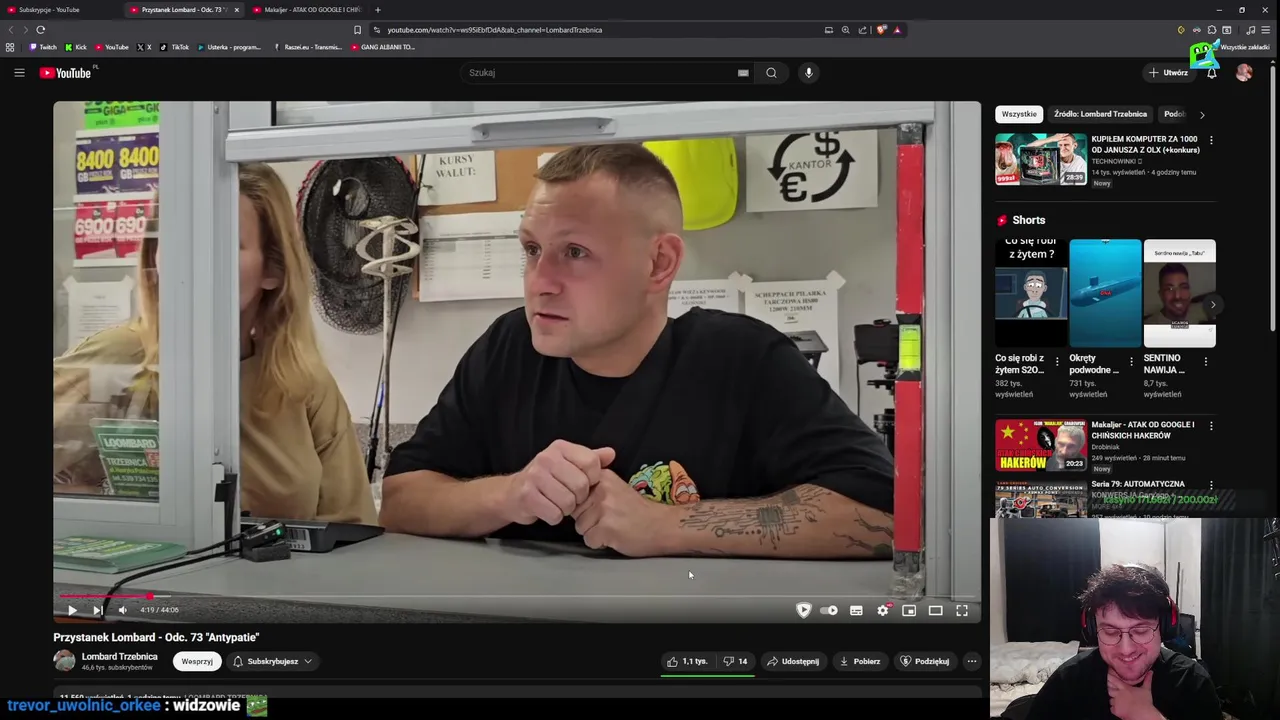Seek on the red video progress bar

[x=517, y=596]
